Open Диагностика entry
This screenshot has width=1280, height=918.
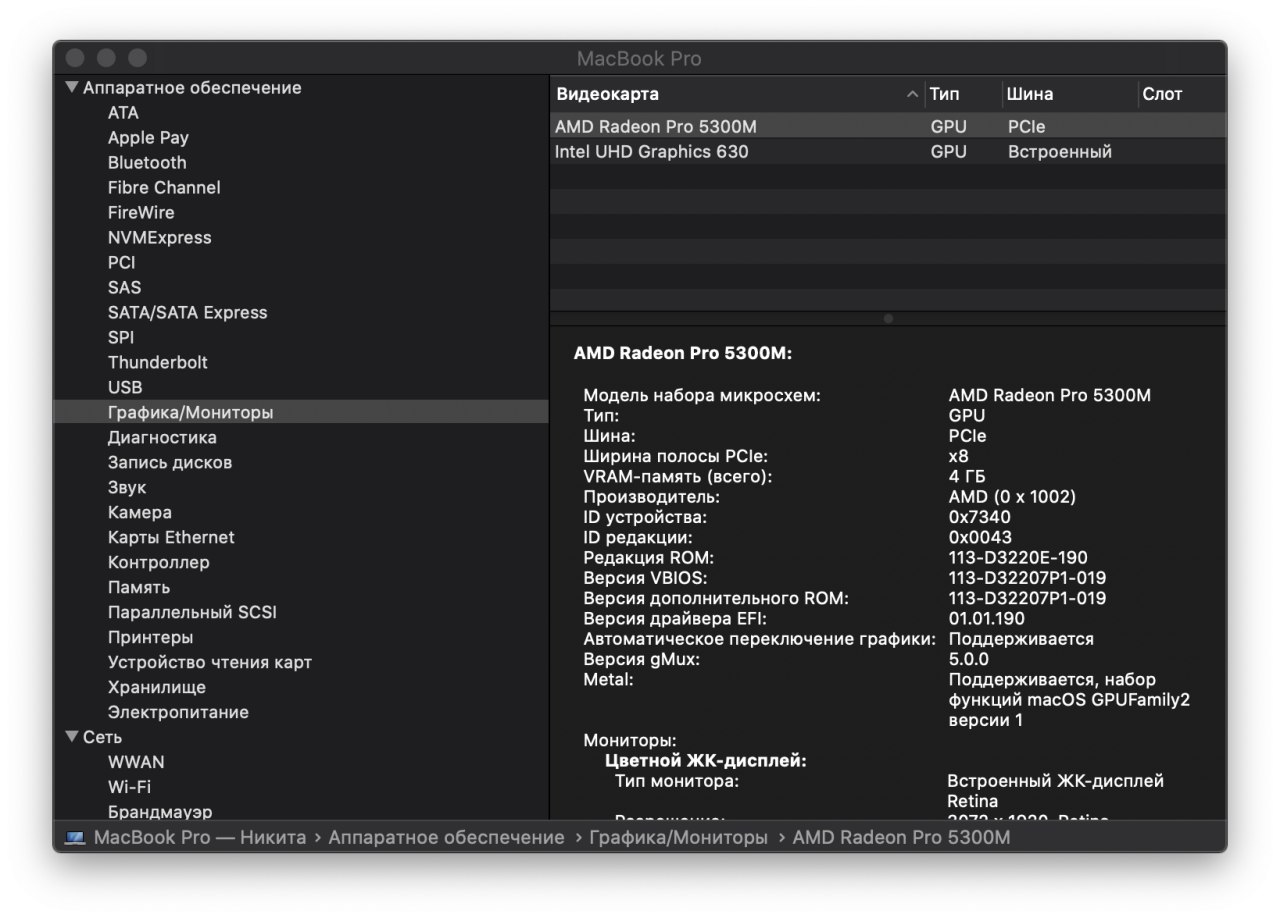162,437
